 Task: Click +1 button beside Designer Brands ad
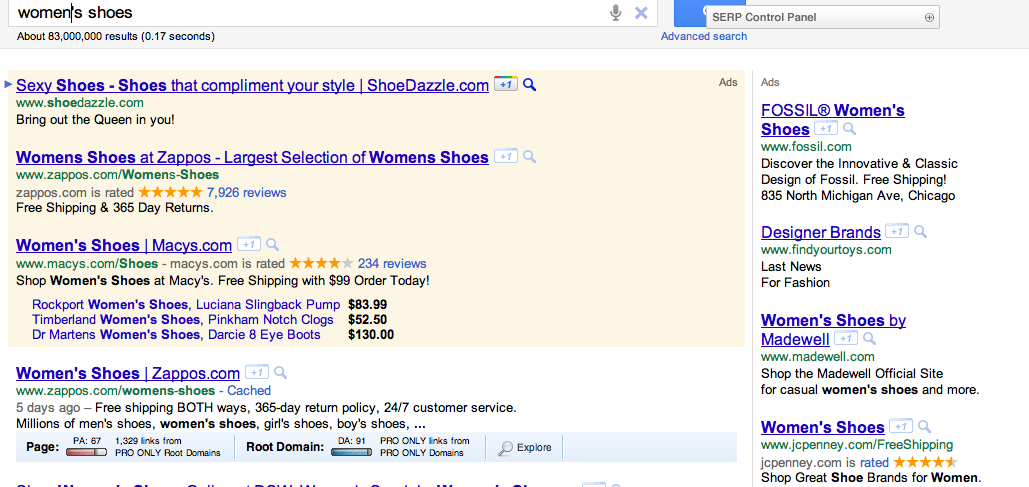pos(897,231)
